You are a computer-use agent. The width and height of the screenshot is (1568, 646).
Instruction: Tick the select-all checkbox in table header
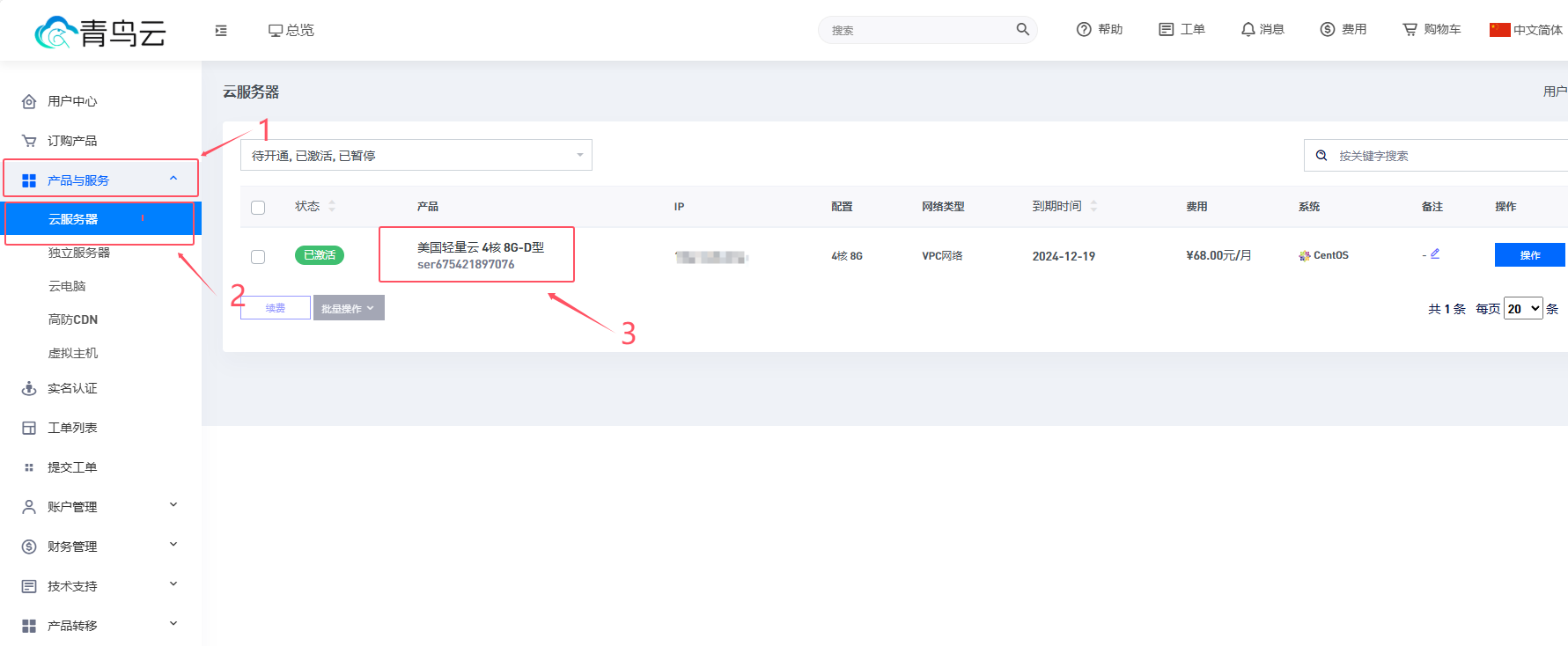258,208
